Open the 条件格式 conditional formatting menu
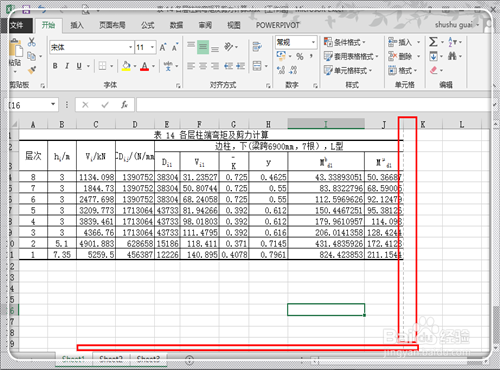The height and width of the screenshot is (370, 500). [345, 42]
